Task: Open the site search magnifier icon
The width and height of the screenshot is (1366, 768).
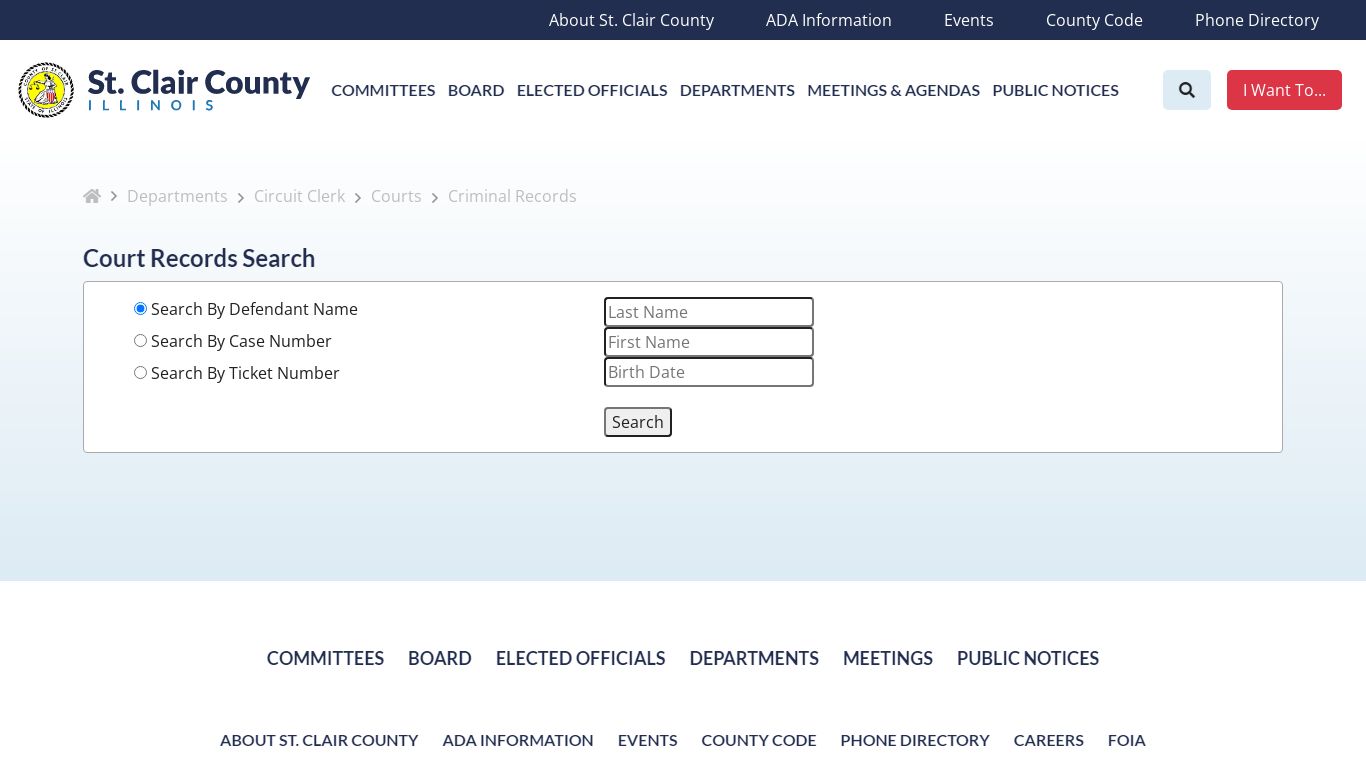Action: 1187,90
